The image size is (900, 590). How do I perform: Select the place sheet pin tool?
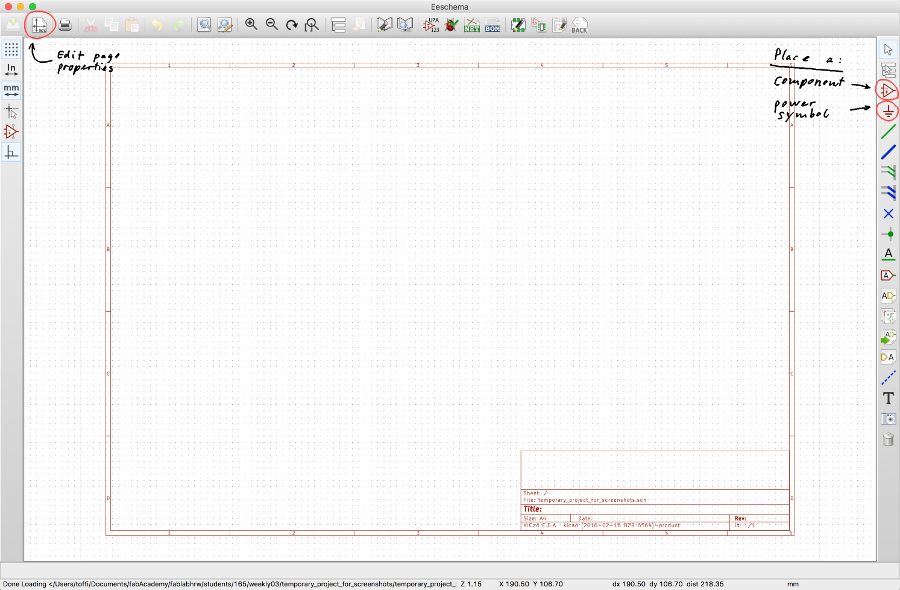pyautogui.click(x=888, y=358)
